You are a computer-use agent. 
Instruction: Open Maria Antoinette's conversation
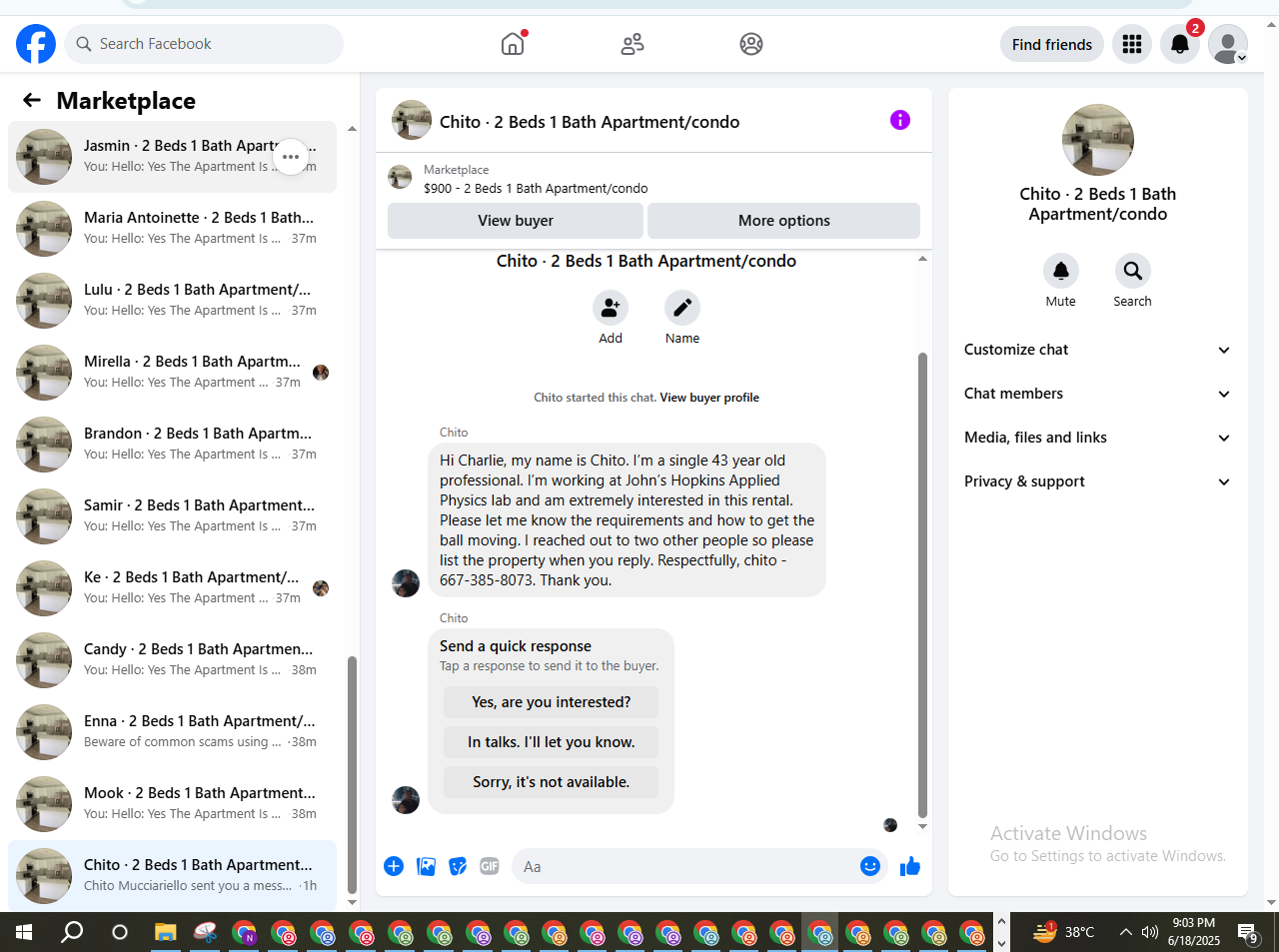click(x=172, y=229)
